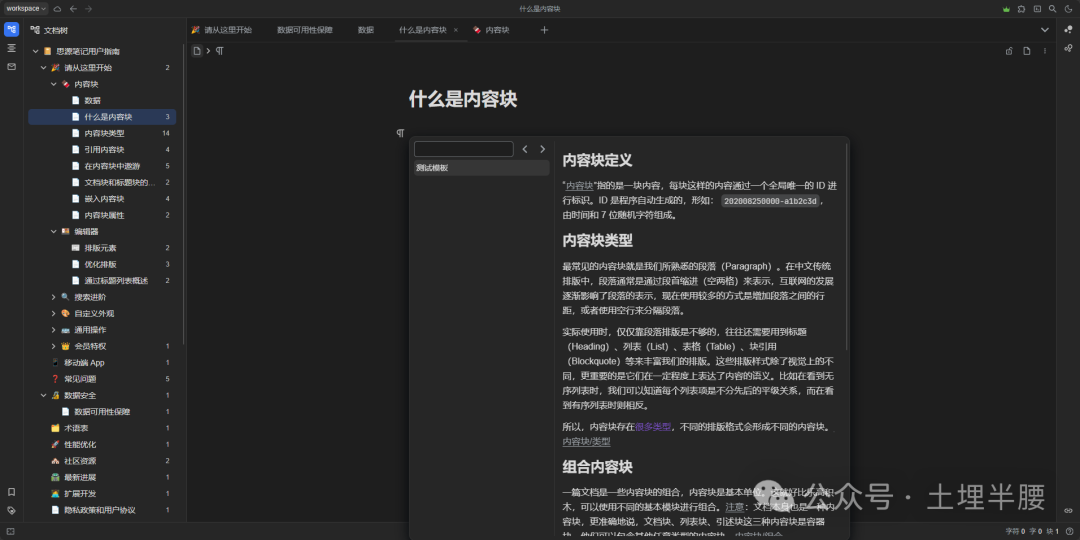Toggle the editor lock icon
The height and width of the screenshot is (540, 1080).
1009,51
